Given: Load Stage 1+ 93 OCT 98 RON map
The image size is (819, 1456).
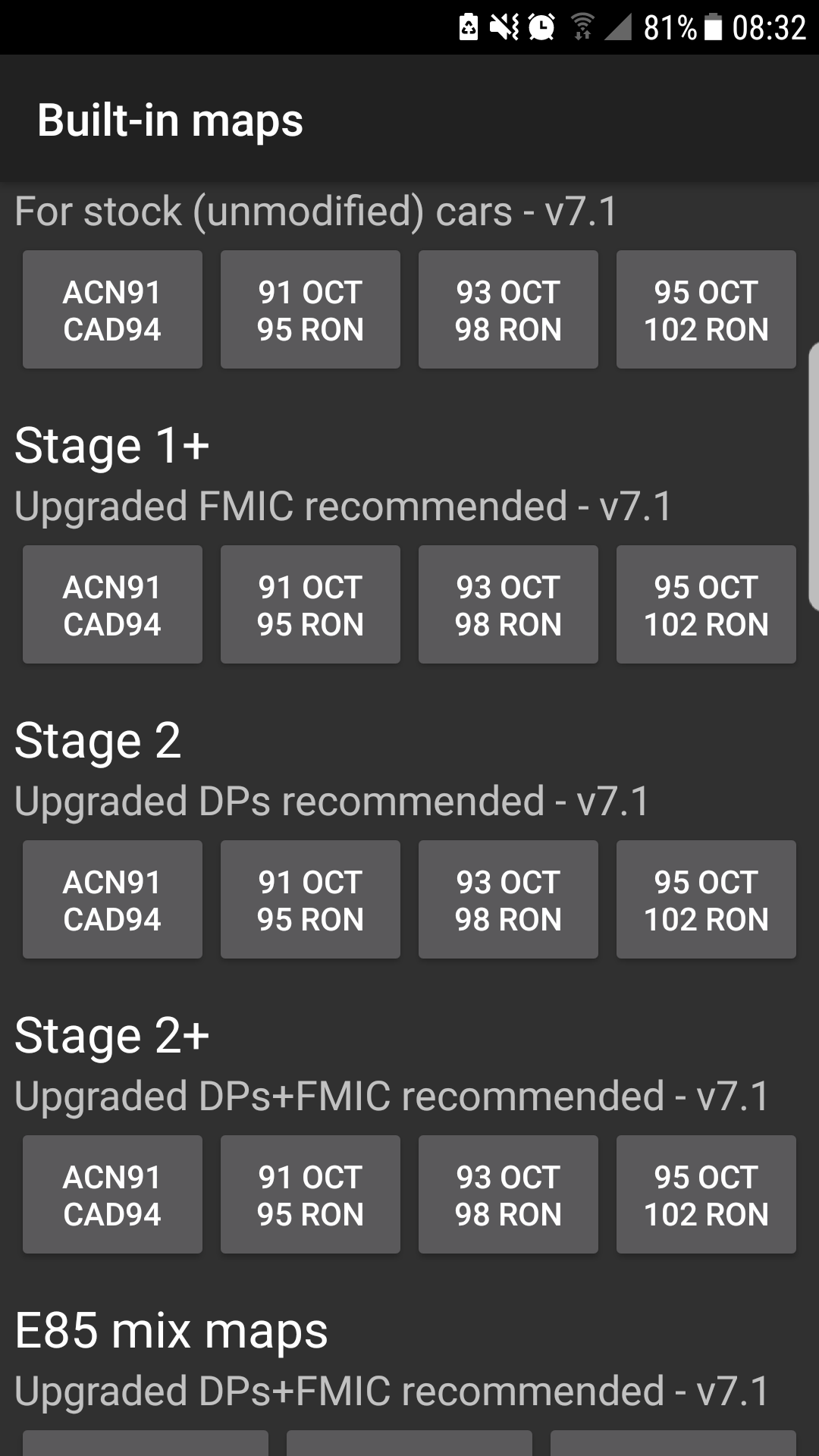Looking at the screenshot, I should (x=508, y=605).
